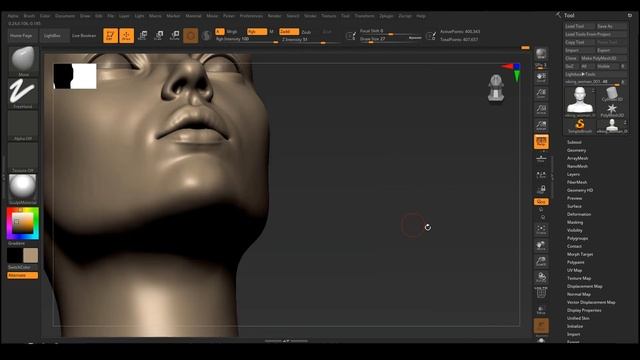The height and width of the screenshot is (360, 640).
Task: Click the round gizmo 3D icon
Action: point(191,36)
